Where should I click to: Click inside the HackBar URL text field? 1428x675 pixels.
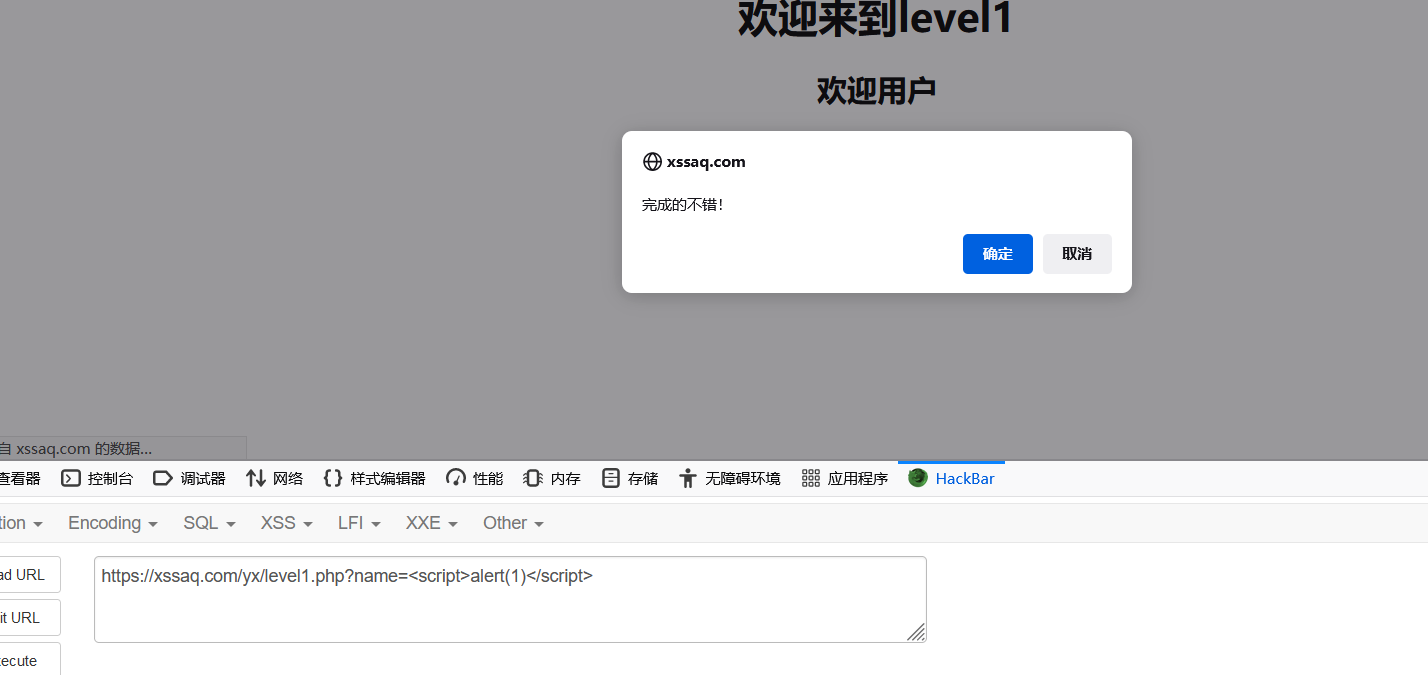pos(510,599)
